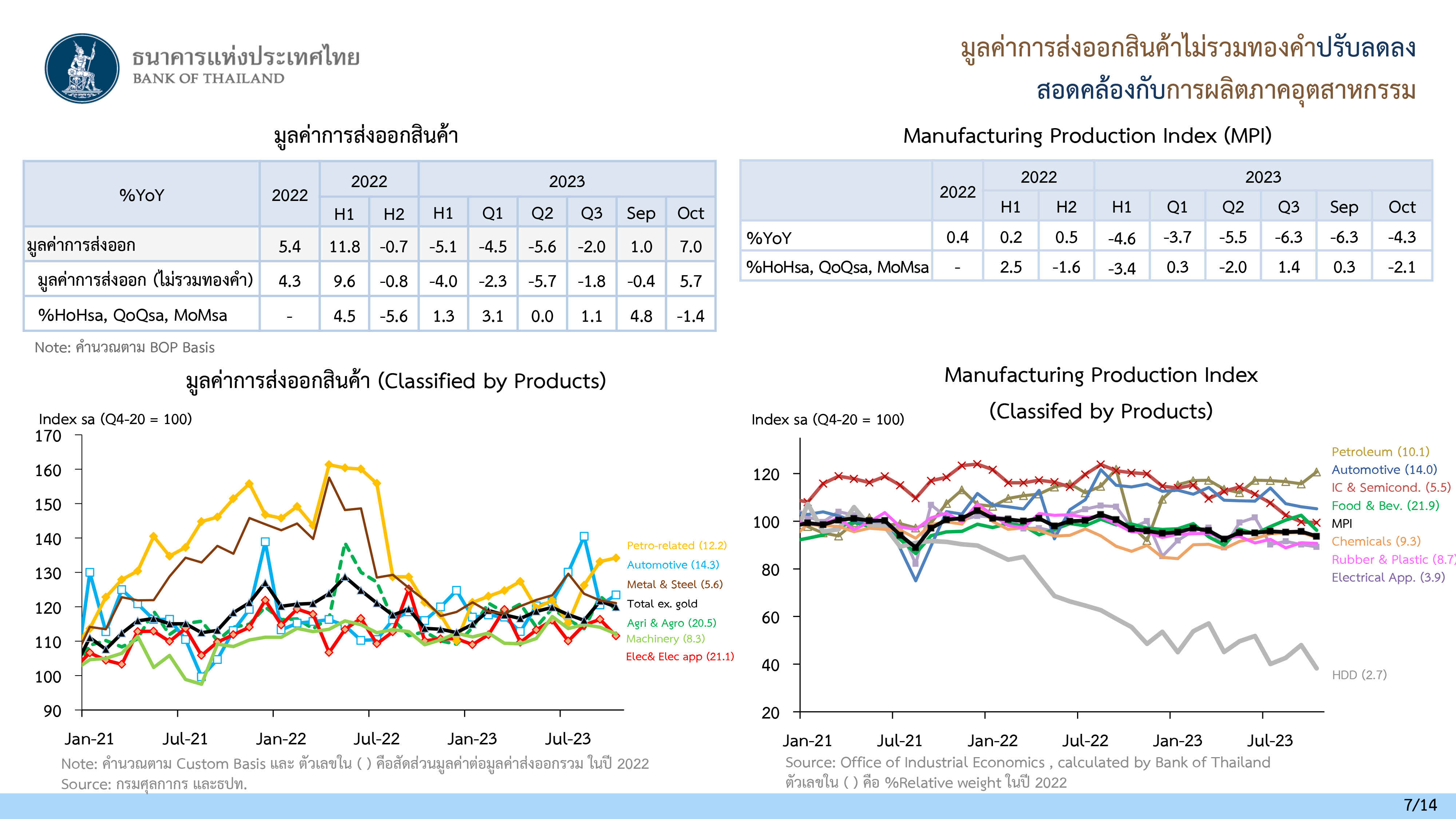Image resolution: width=1456 pixels, height=819 pixels.
Task: Click the Petro-related (12.2) legend label
Action: pyautogui.click(x=676, y=545)
